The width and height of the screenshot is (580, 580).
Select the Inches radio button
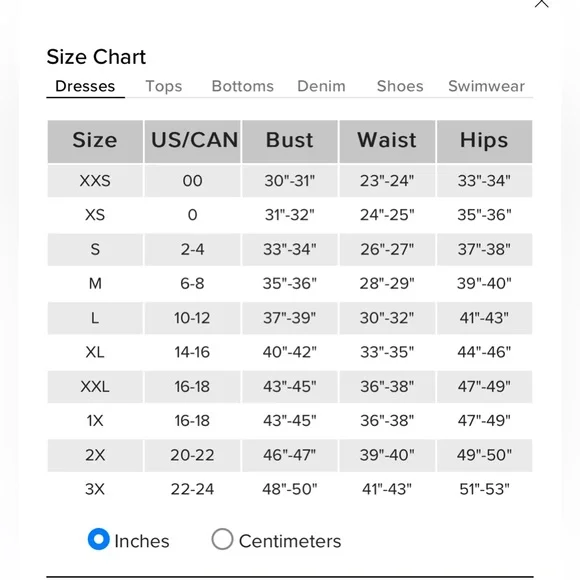(x=98, y=539)
